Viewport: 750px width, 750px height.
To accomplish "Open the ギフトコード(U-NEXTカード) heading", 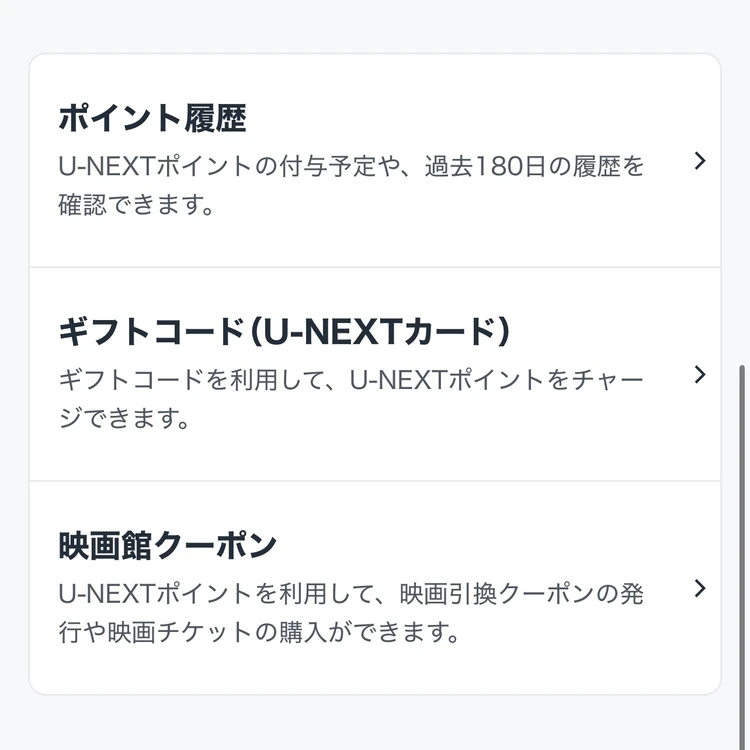I will [x=284, y=332].
